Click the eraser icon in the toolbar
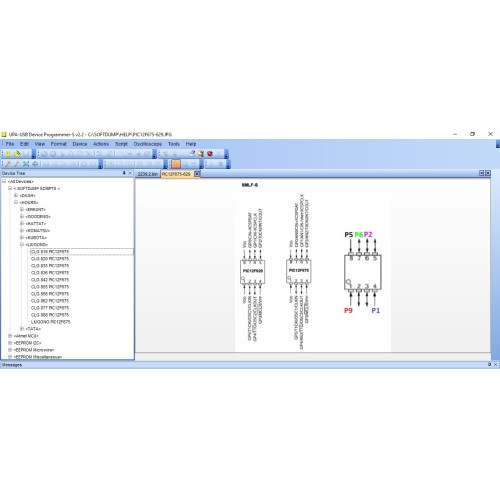 [x=192, y=154]
